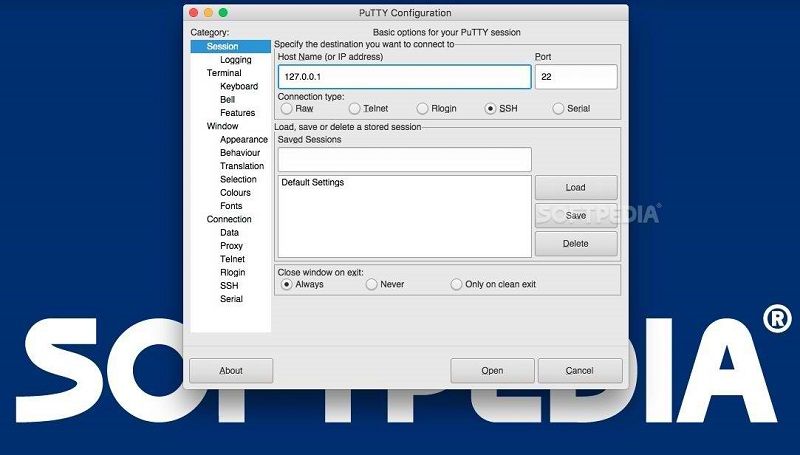Select Telnet as connection type
The image size is (800, 455).
coord(355,108)
